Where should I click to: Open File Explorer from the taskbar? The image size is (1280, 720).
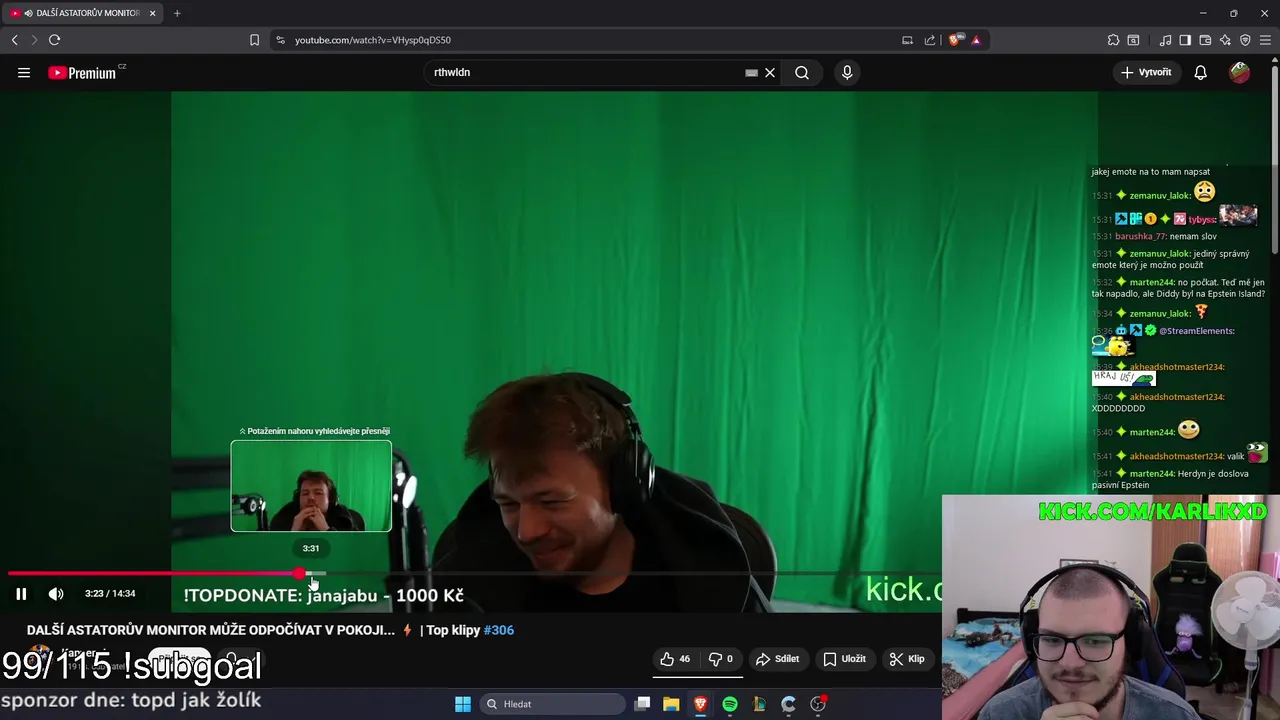pos(671,704)
